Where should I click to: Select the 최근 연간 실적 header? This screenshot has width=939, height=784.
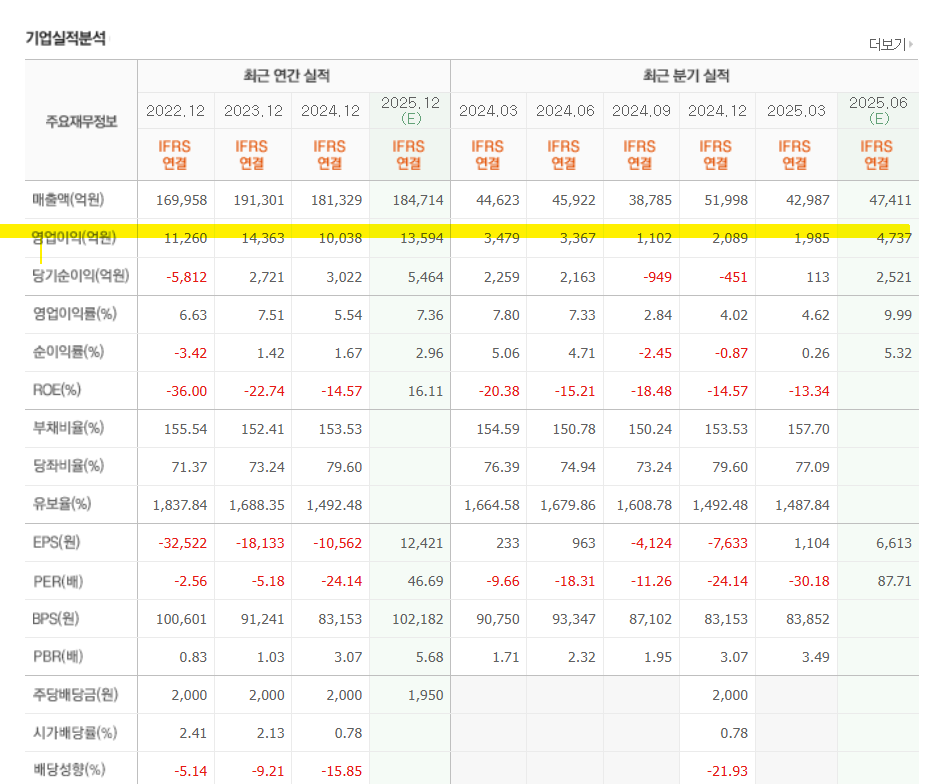click(286, 76)
